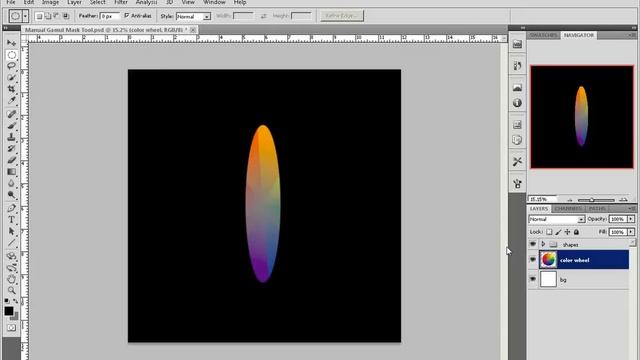Toggle lock all padlock
Viewport: 640px width, 360px height.
tap(576, 232)
